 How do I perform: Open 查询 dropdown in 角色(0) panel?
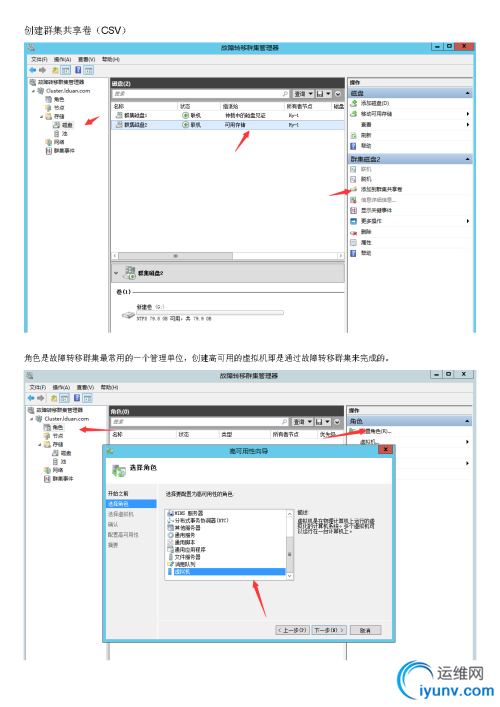[302, 422]
